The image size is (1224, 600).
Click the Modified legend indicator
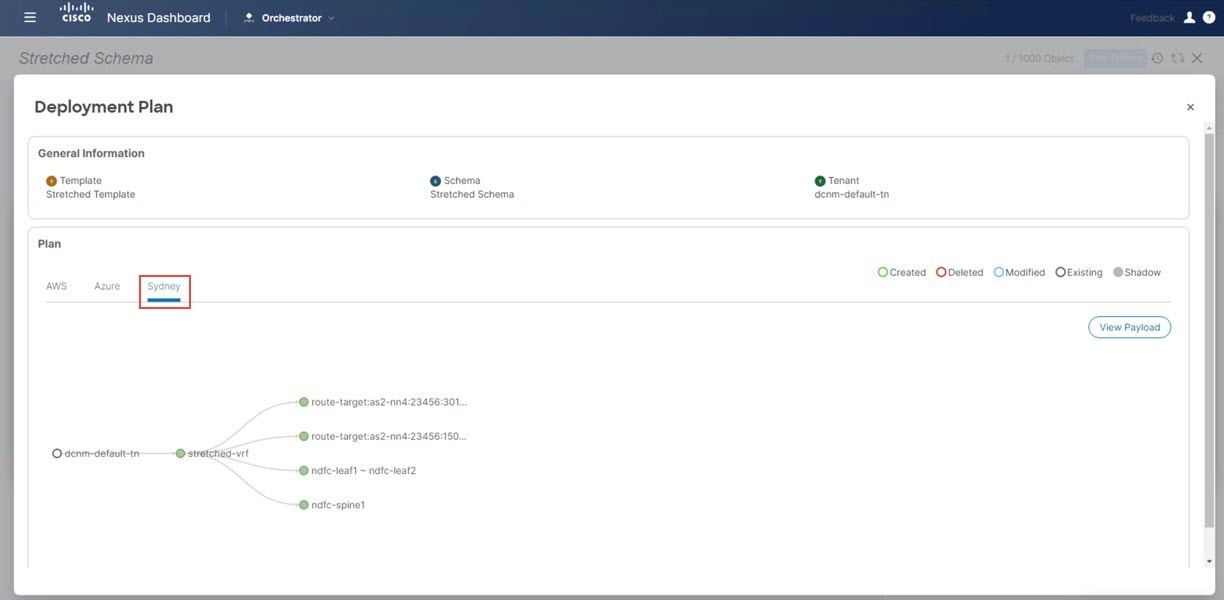pos(999,272)
